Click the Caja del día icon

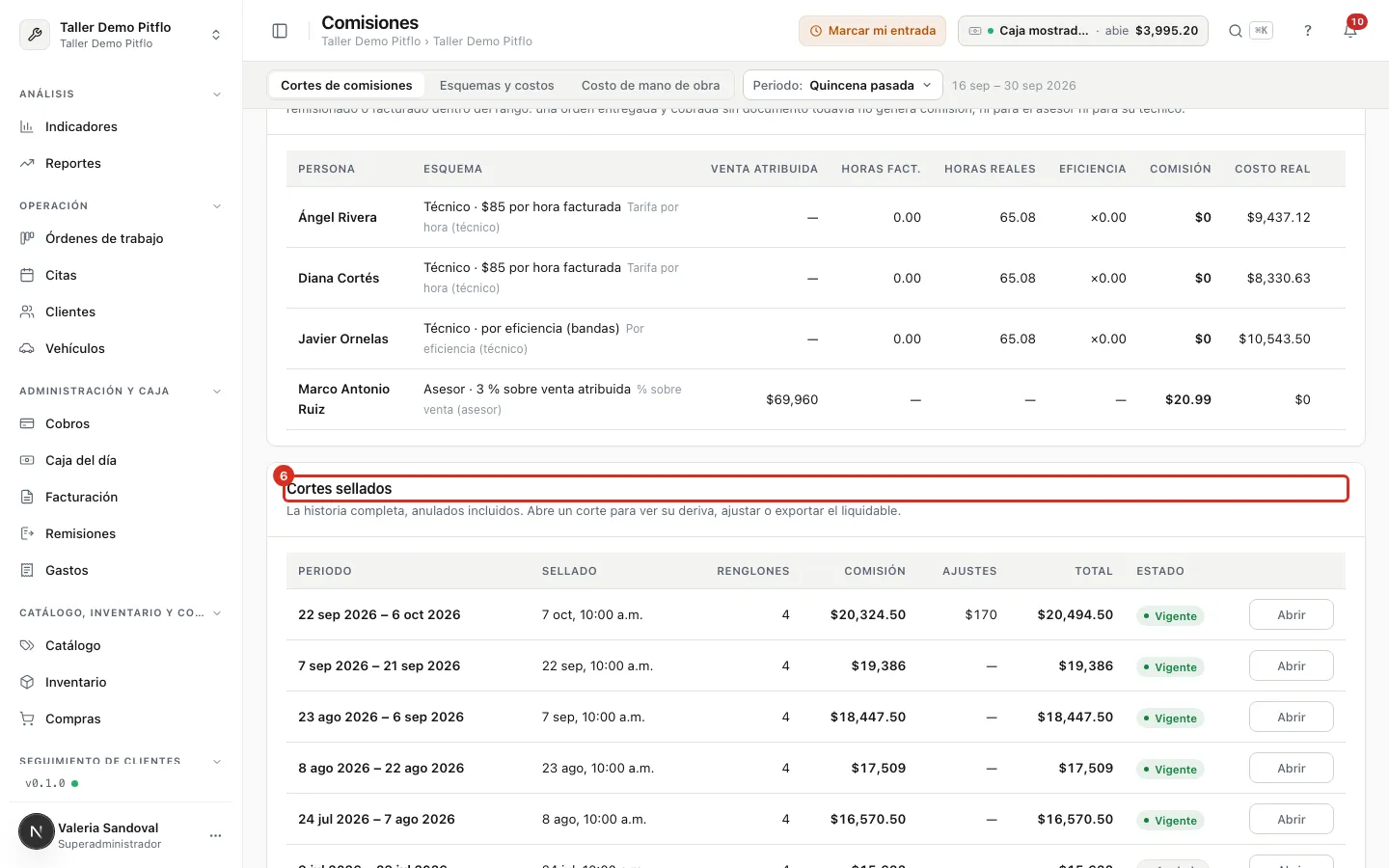pyautogui.click(x=27, y=460)
